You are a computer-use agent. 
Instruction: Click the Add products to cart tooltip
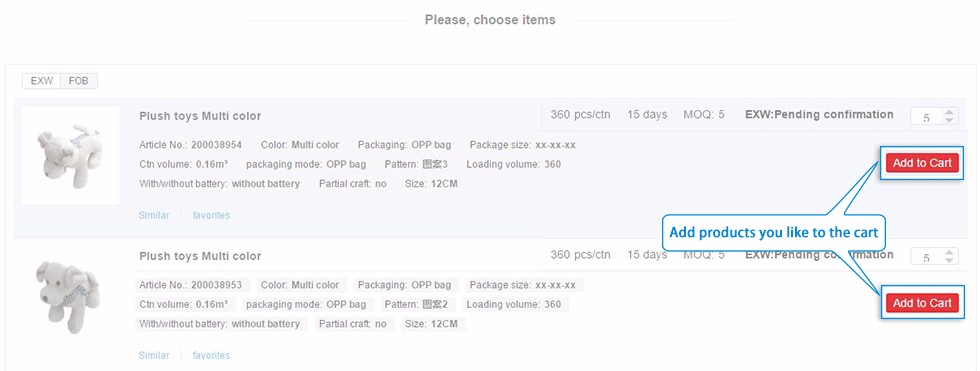point(774,233)
